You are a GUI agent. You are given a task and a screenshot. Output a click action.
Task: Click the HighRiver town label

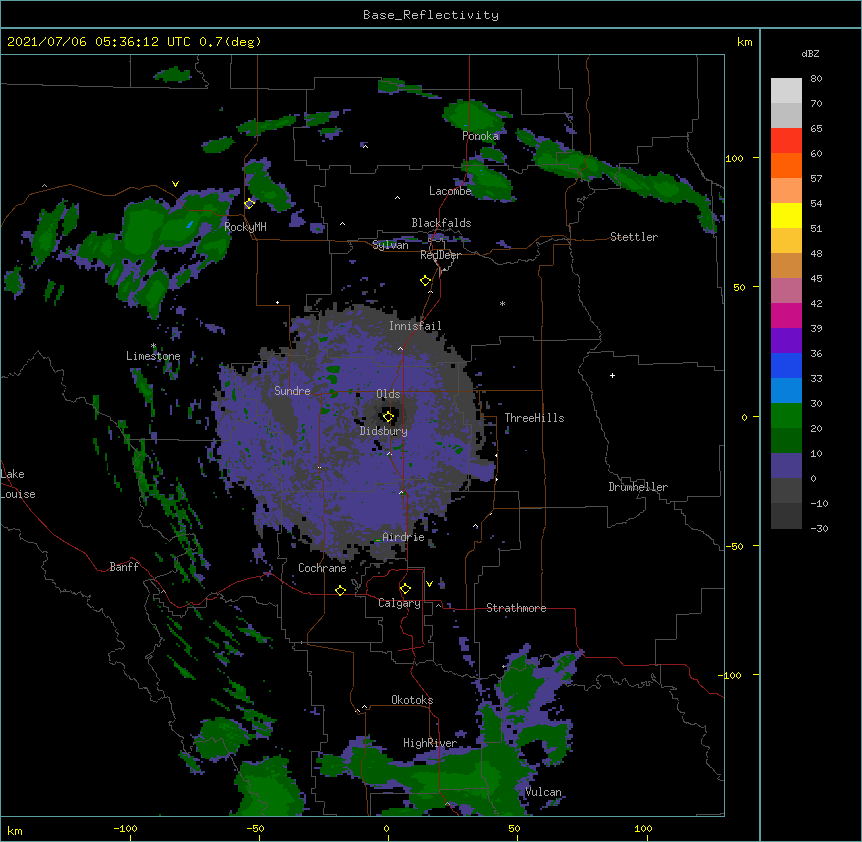click(430, 743)
